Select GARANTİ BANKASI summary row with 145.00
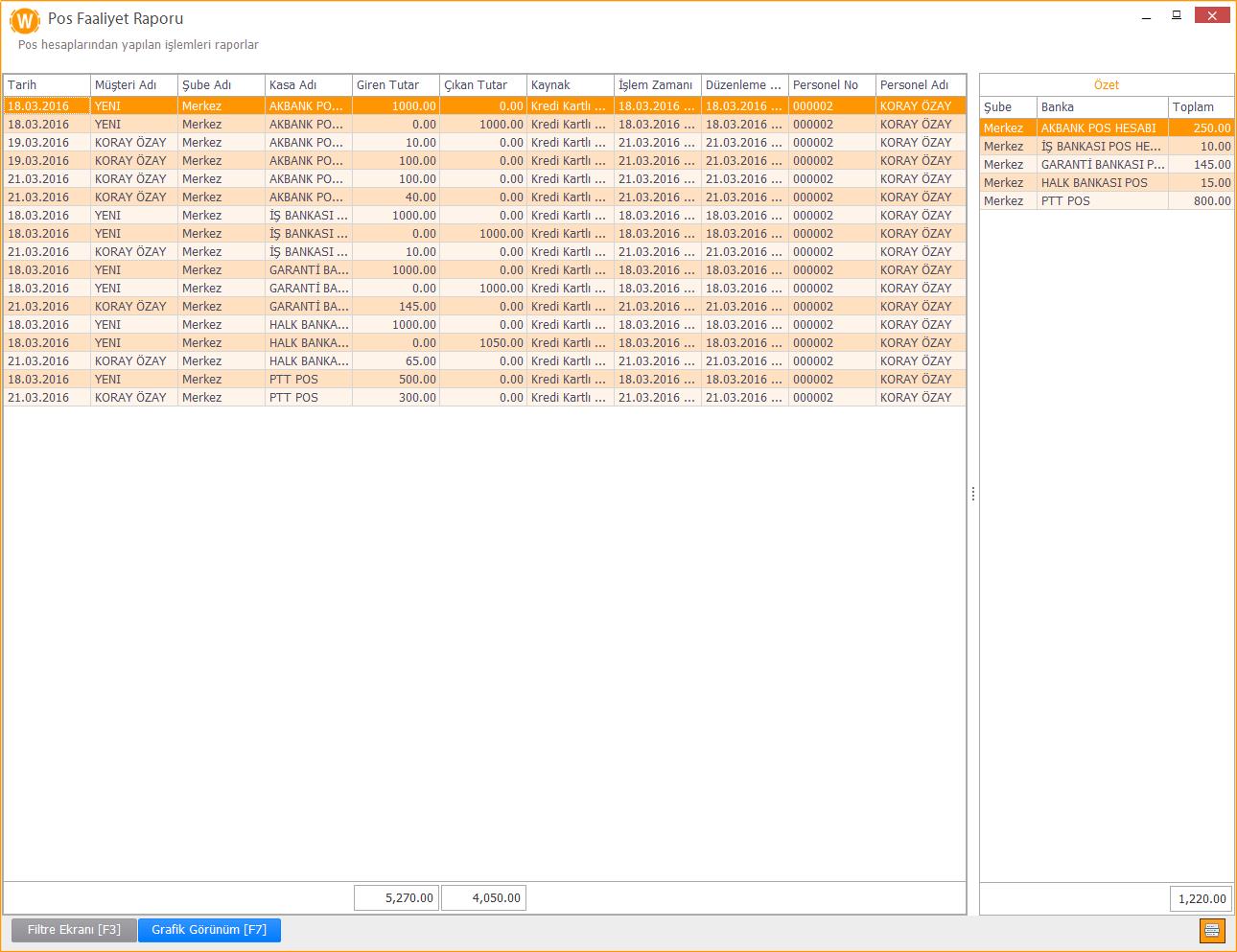Image resolution: width=1237 pixels, height=952 pixels. (1102, 165)
